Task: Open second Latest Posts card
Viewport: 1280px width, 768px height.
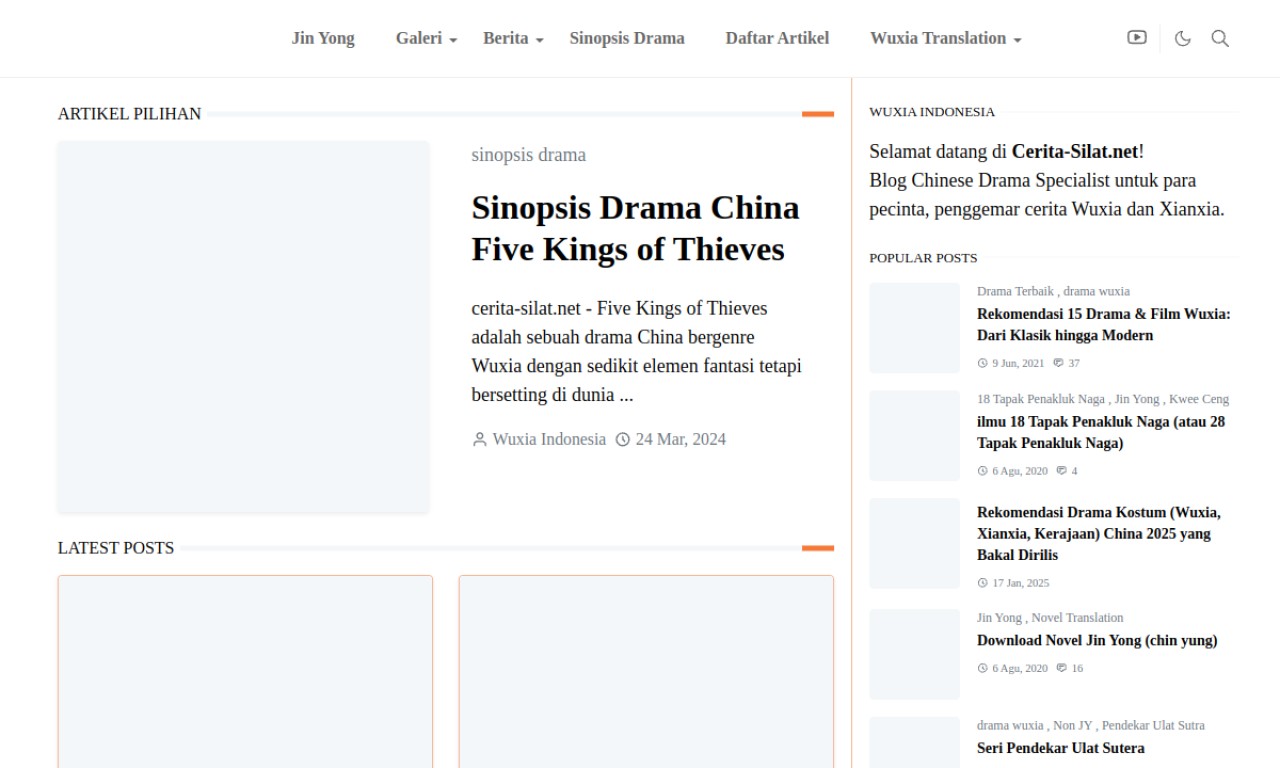Action: (646, 671)
